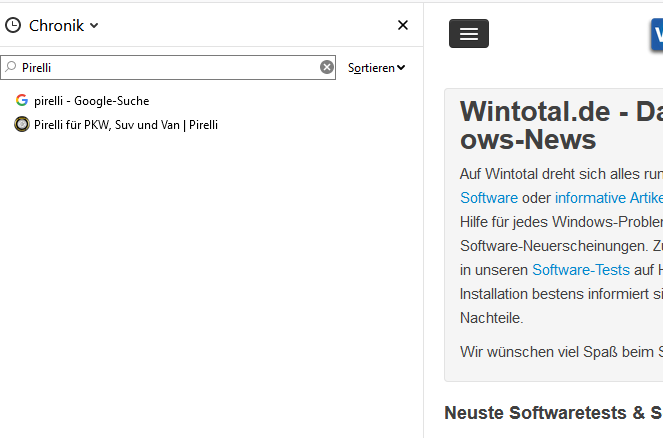Click the blue Wintotal logo
The height and width of the screenshot is (438, 663).
pyautogui.click(x=656, y=35)
